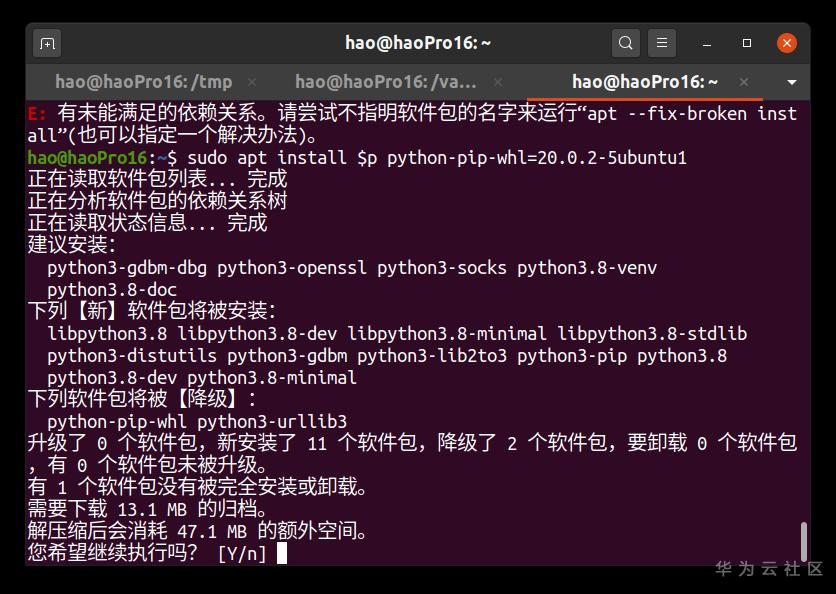
Task: Close the /va... tab
Action: point(498,82)
